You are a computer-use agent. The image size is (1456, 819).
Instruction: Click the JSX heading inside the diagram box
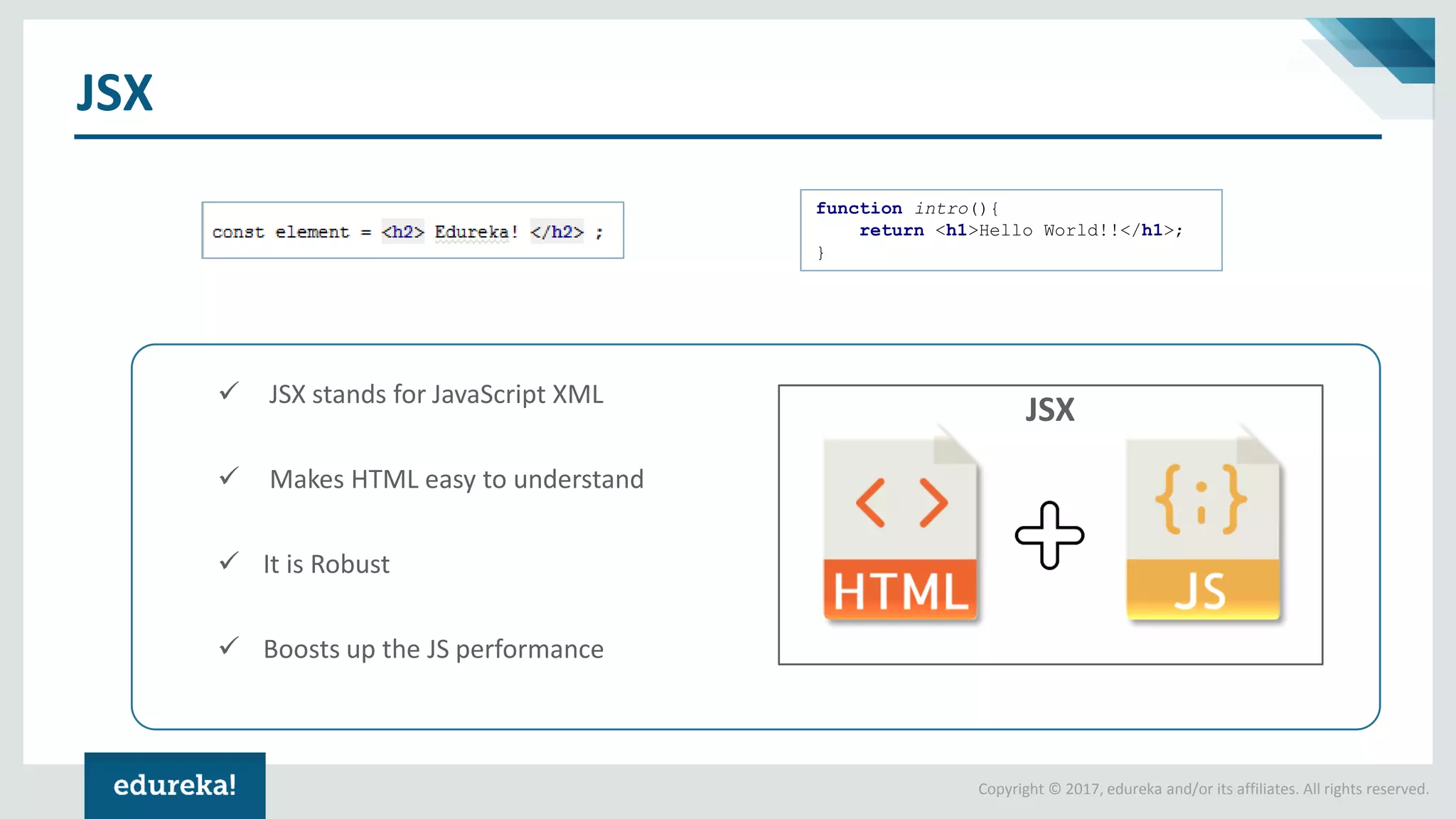click(x=1050, y=410)
